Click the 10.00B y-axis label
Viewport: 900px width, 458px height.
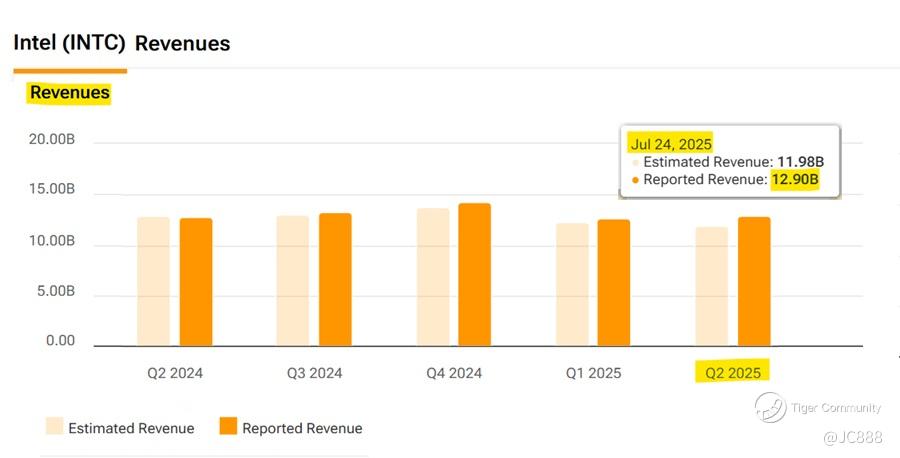pyautogui.click(x=52, y=240)
